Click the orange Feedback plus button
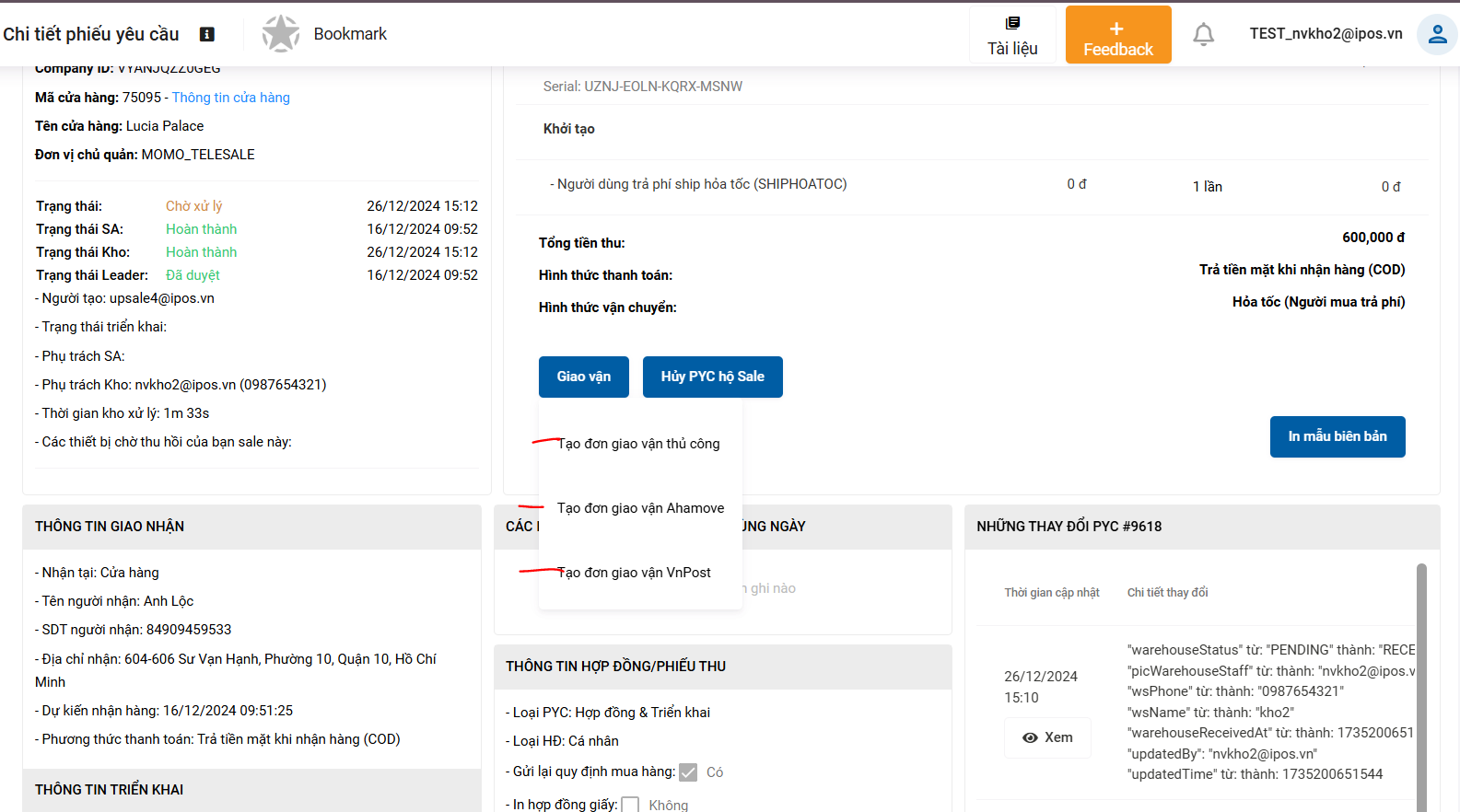This screenshot has width=1460, height=812. 1117,35
